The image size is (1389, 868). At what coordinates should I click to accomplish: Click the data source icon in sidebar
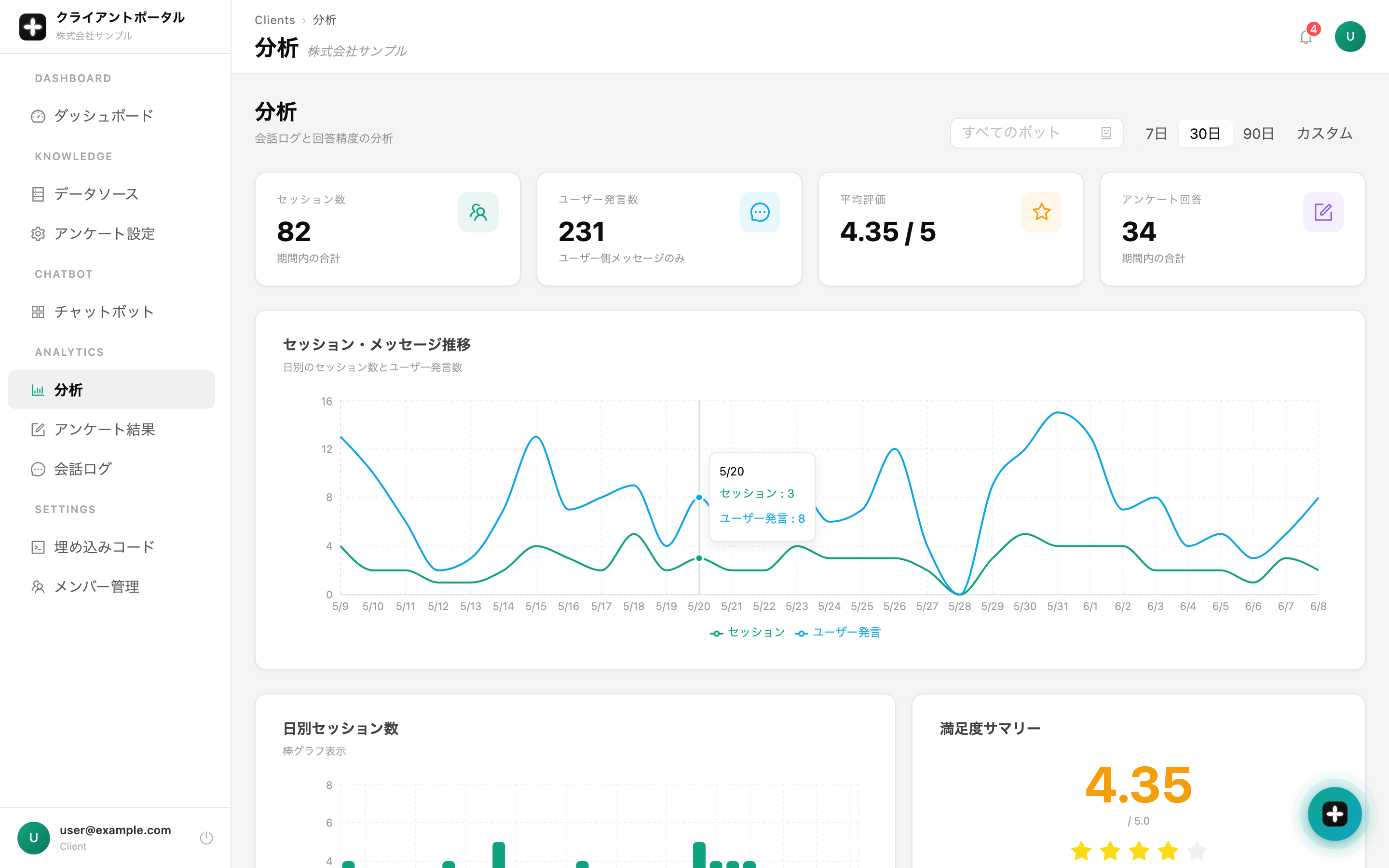(x=38, y=195)
